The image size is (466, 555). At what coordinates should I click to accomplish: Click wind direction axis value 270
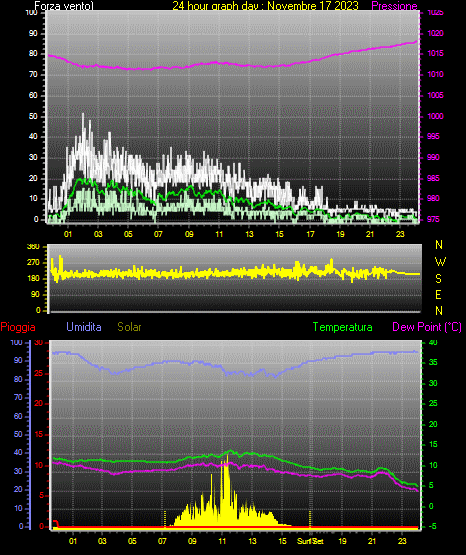(33, 263)
